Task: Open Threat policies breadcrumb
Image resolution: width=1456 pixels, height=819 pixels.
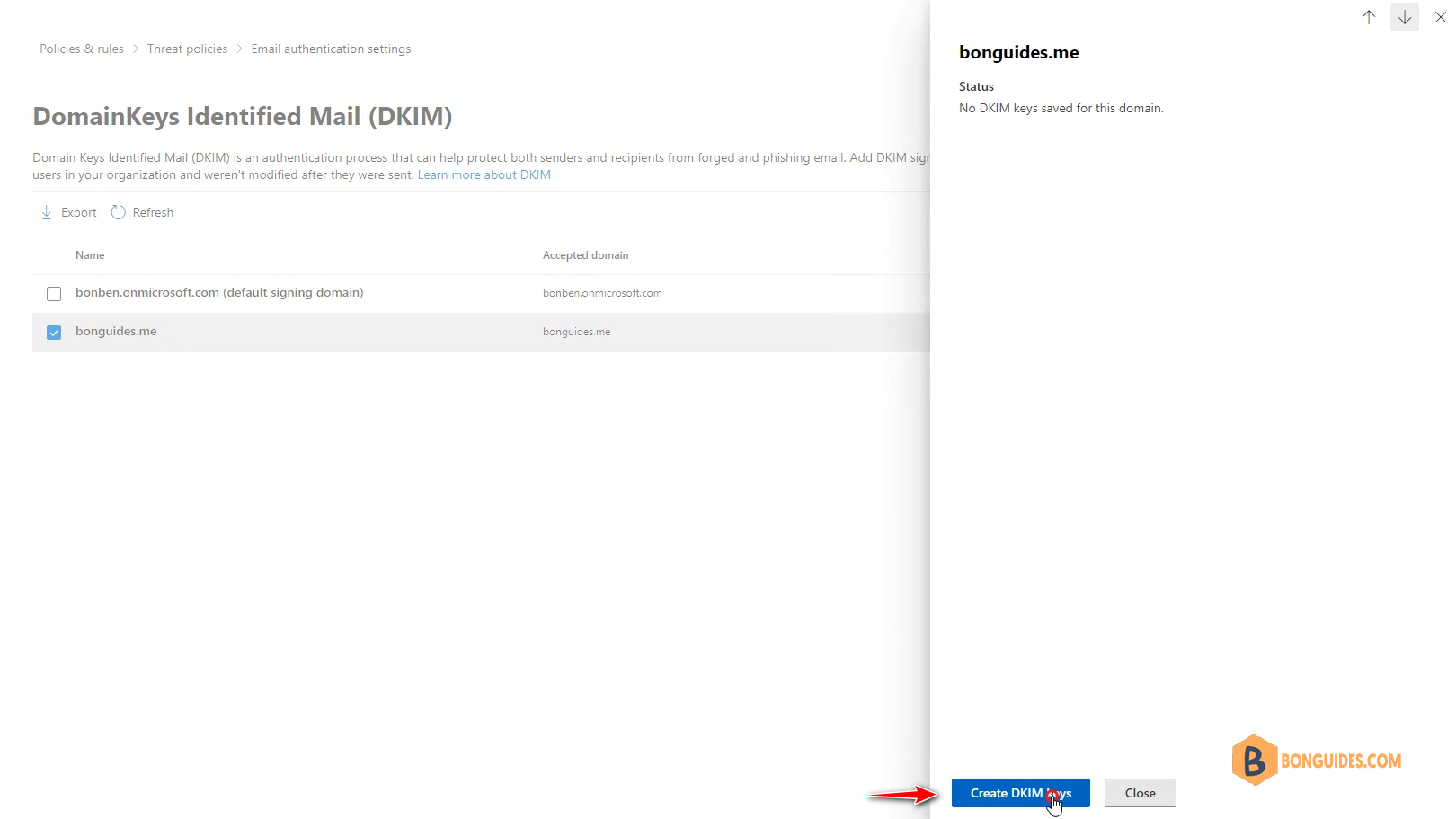Action: [188, 49]
